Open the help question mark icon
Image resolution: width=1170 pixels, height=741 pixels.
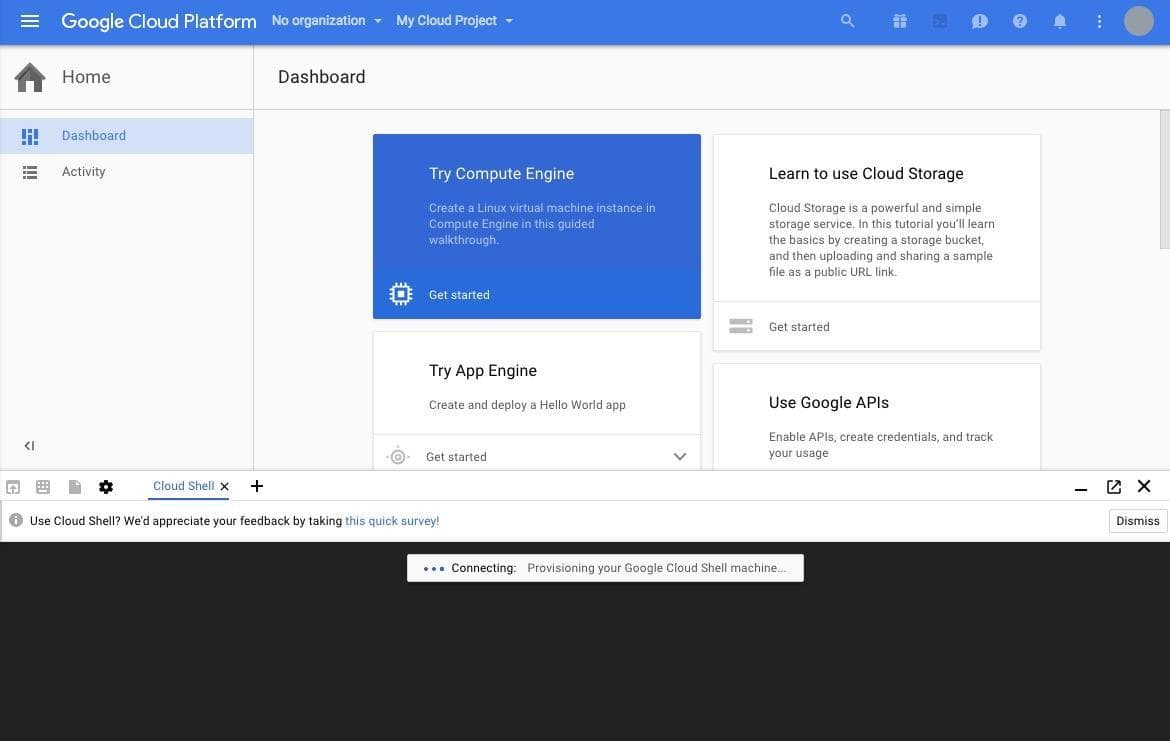(1020, 21)
